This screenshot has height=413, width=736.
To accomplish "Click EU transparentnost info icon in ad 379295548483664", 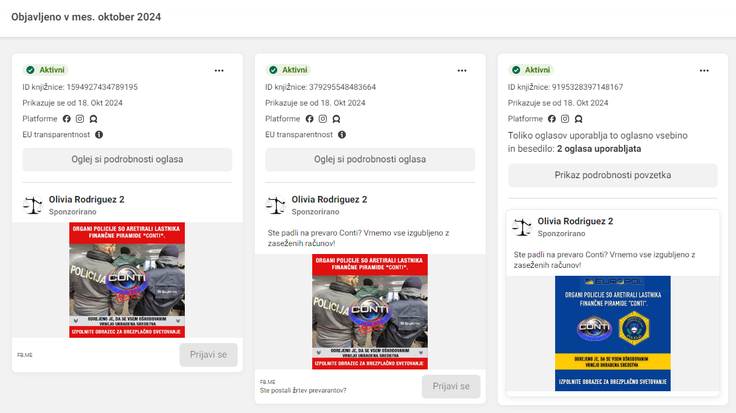I will click(x=342, y=135).
